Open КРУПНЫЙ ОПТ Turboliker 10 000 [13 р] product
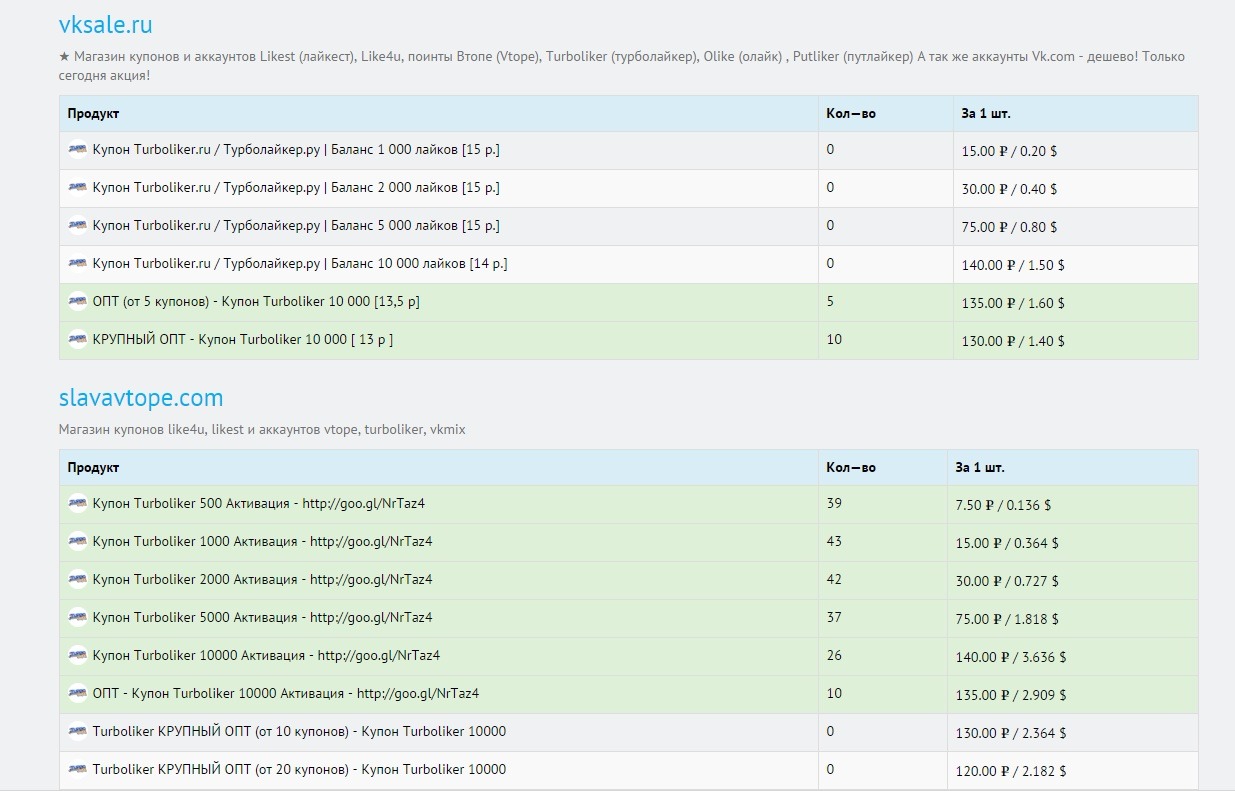This screenshot has width=1235, height=791. click(242, 340)
